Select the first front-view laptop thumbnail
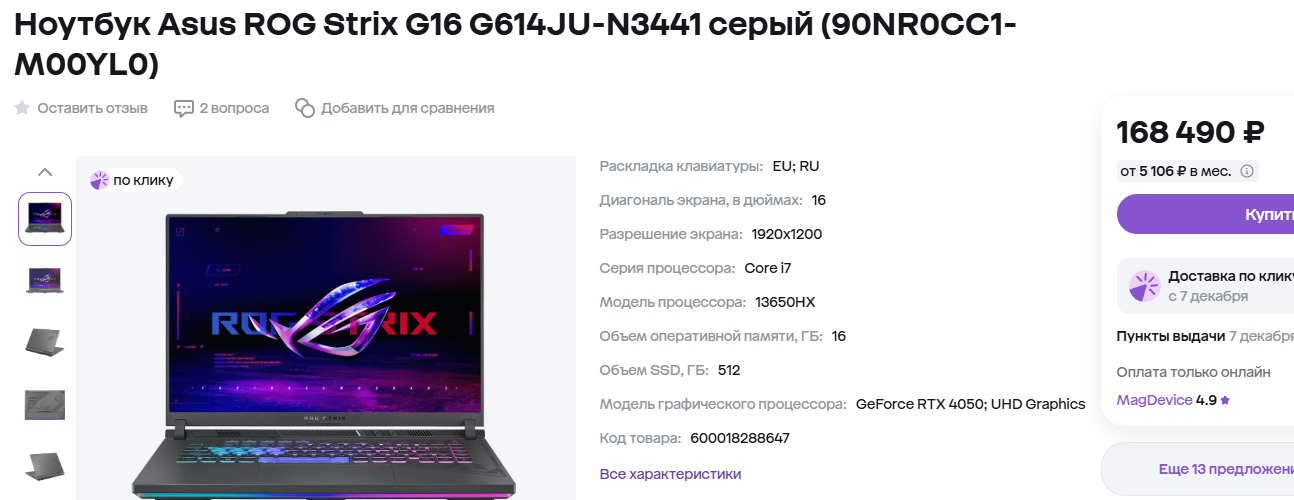Image resolution: width=1294 pixels, height=500 pixels. (x=45, y=219)
